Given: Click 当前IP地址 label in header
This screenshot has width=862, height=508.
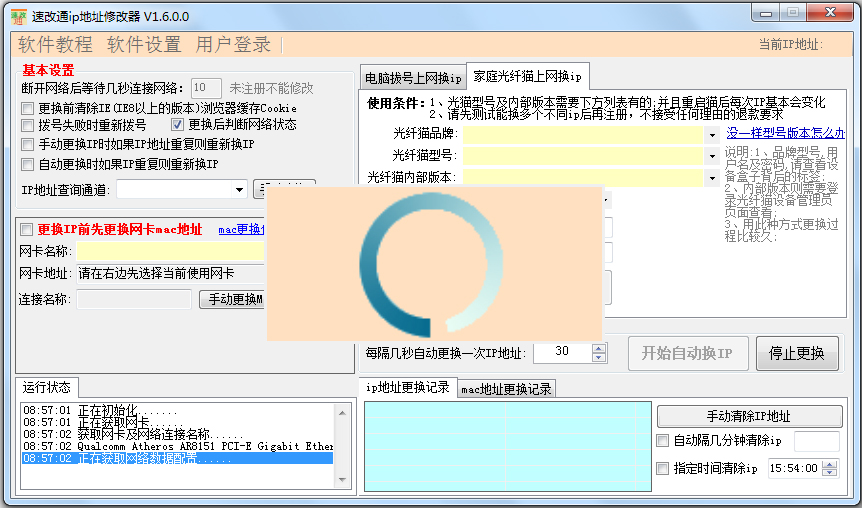Looking at the screenshot, I should (x=791, y=45).
